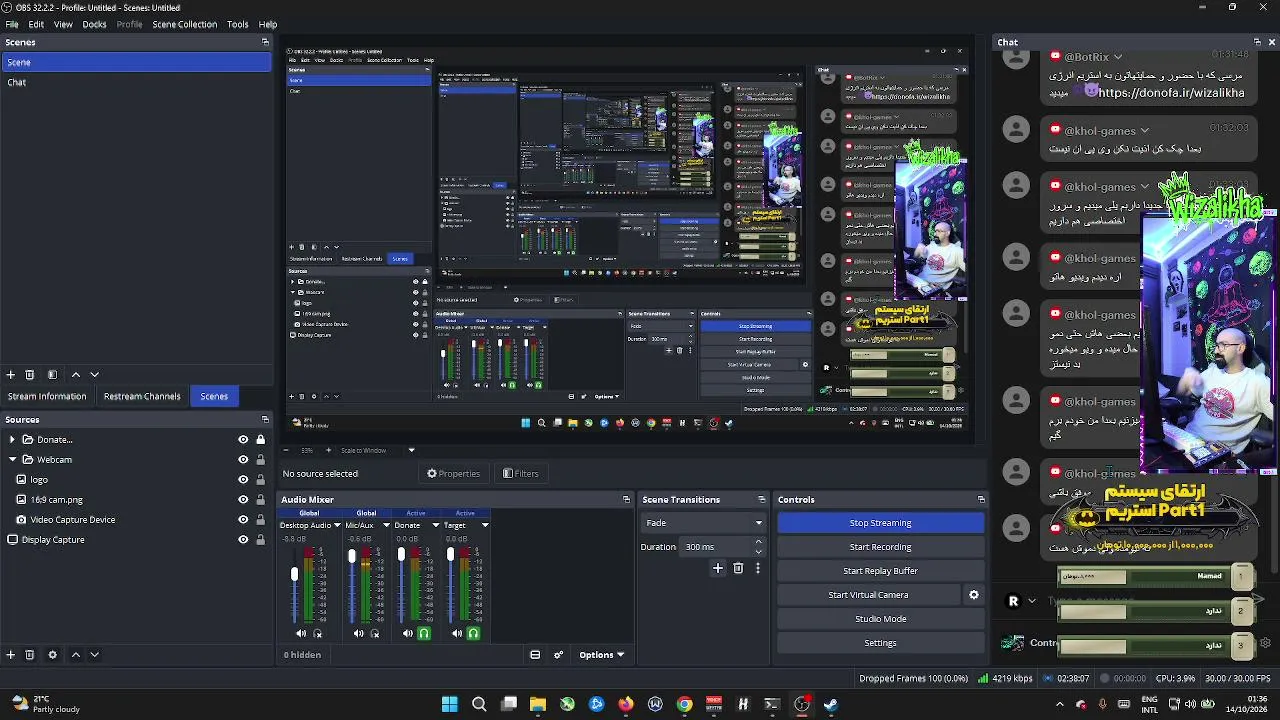Open scene filters icon in Scenes toolbar
Screen dimensions: 1280x720
pyautogui.click(x=52, y=375)
